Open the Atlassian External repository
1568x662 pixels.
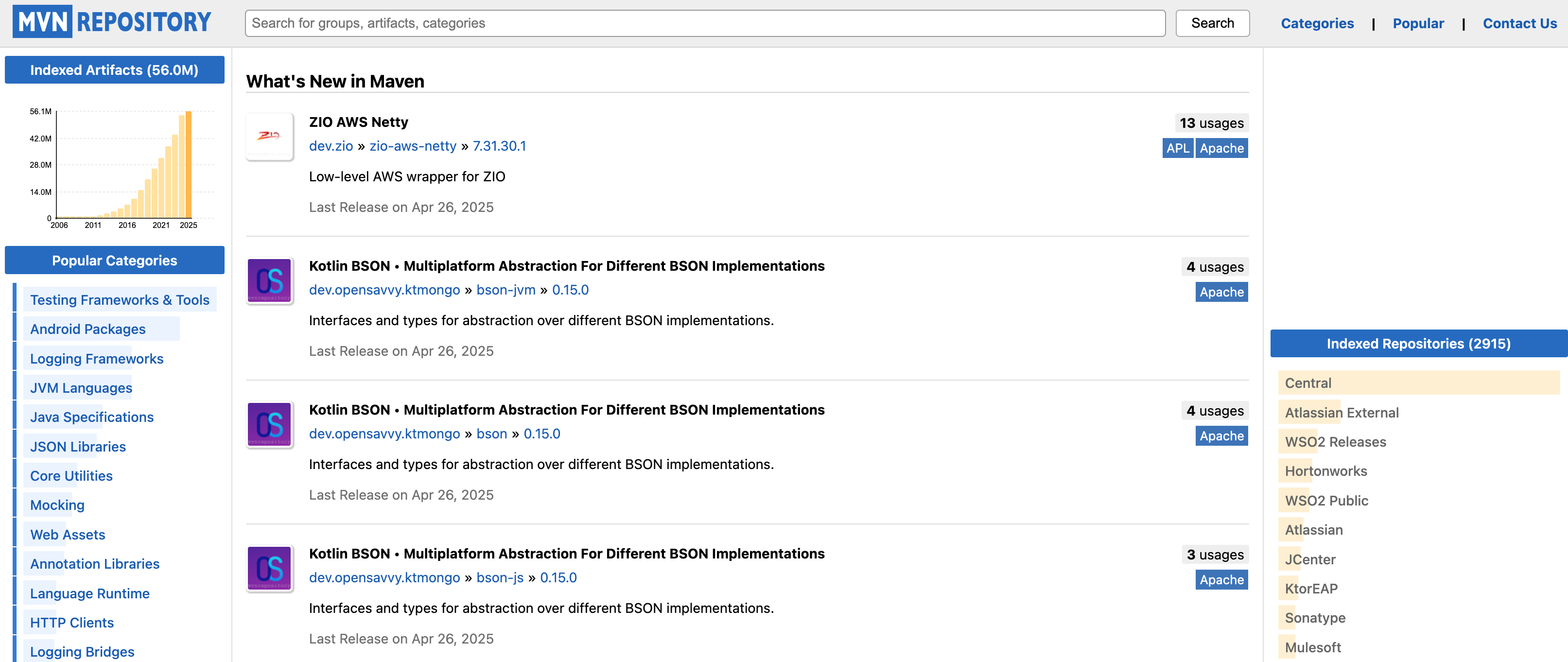click(1341, 413)
